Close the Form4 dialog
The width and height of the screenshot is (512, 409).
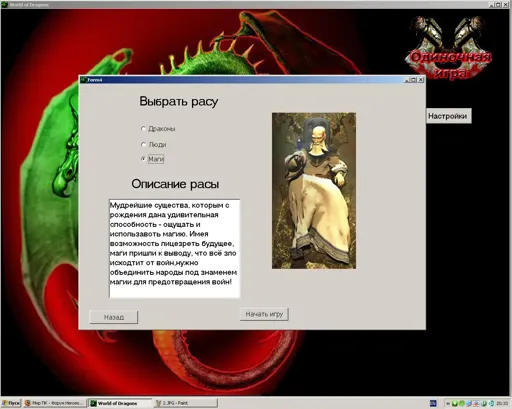click(421, 80)
